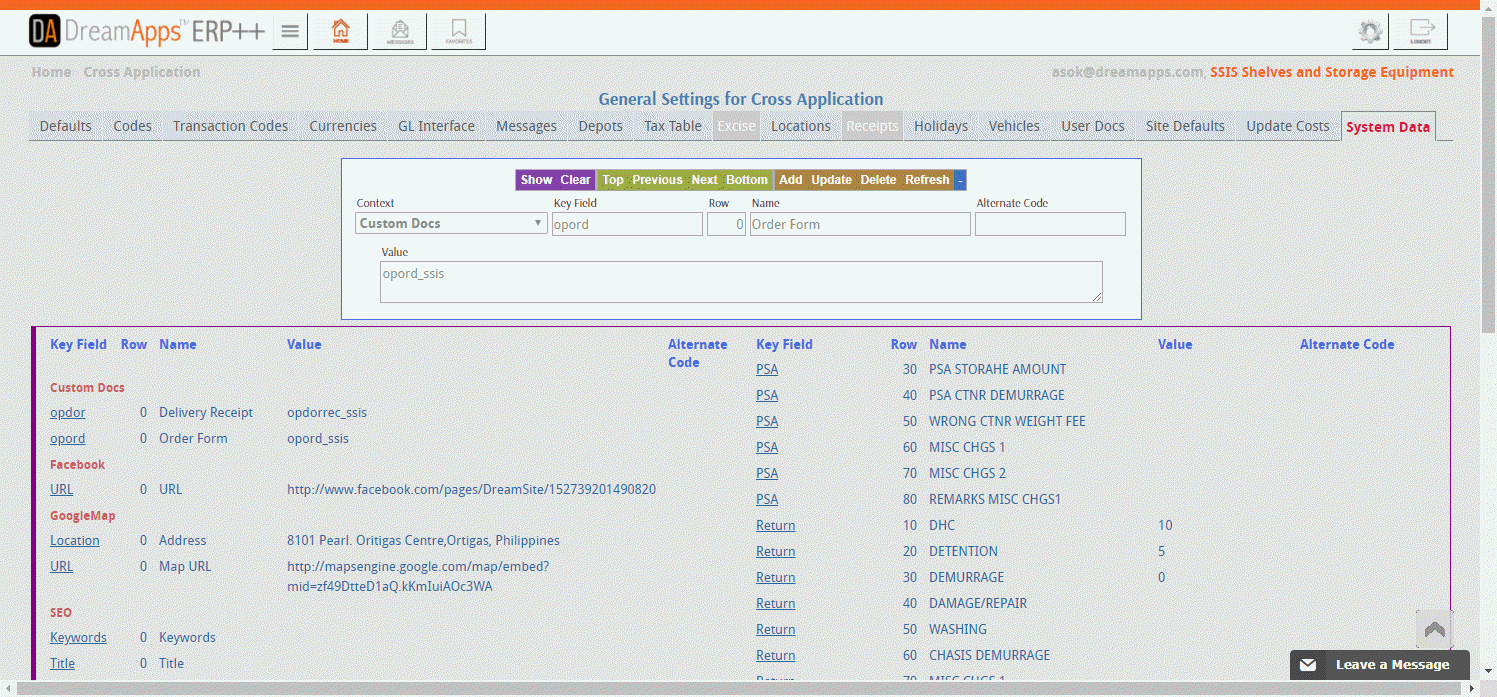
Task: Open Return link for DHC row
Action: pos(776,526)
